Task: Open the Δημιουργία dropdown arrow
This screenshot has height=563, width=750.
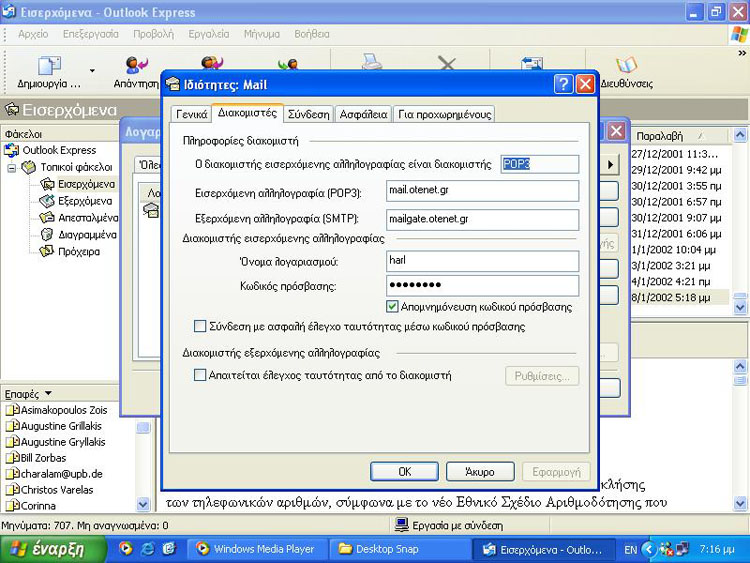Action: (x=92, y=71)
